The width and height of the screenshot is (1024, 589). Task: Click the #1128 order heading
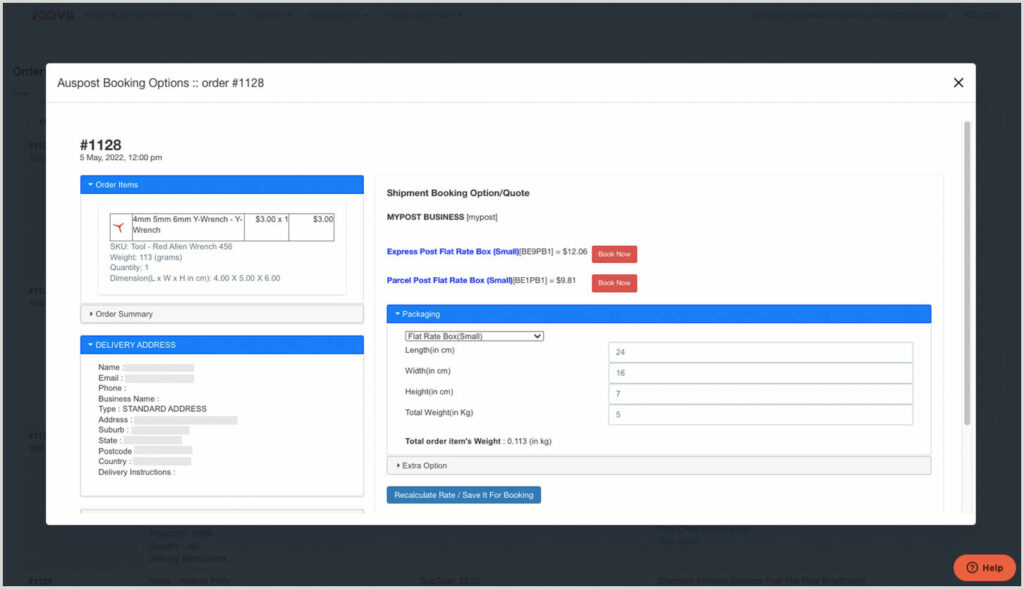[x=101, y=145]
